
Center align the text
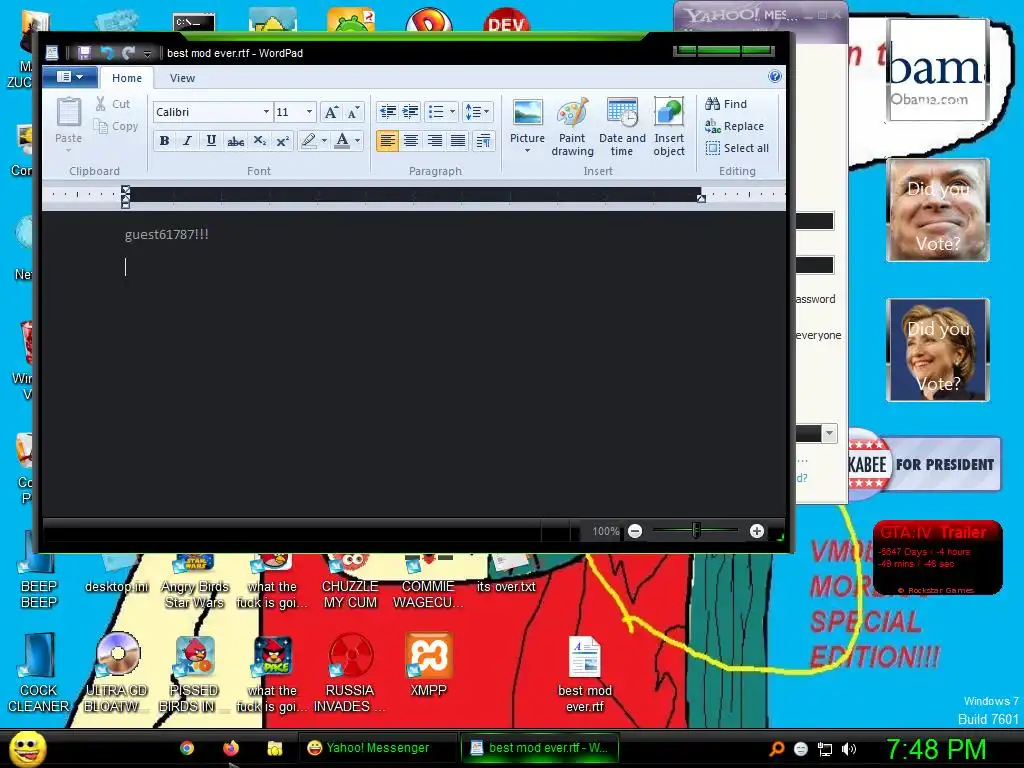(x=411, y=140)
